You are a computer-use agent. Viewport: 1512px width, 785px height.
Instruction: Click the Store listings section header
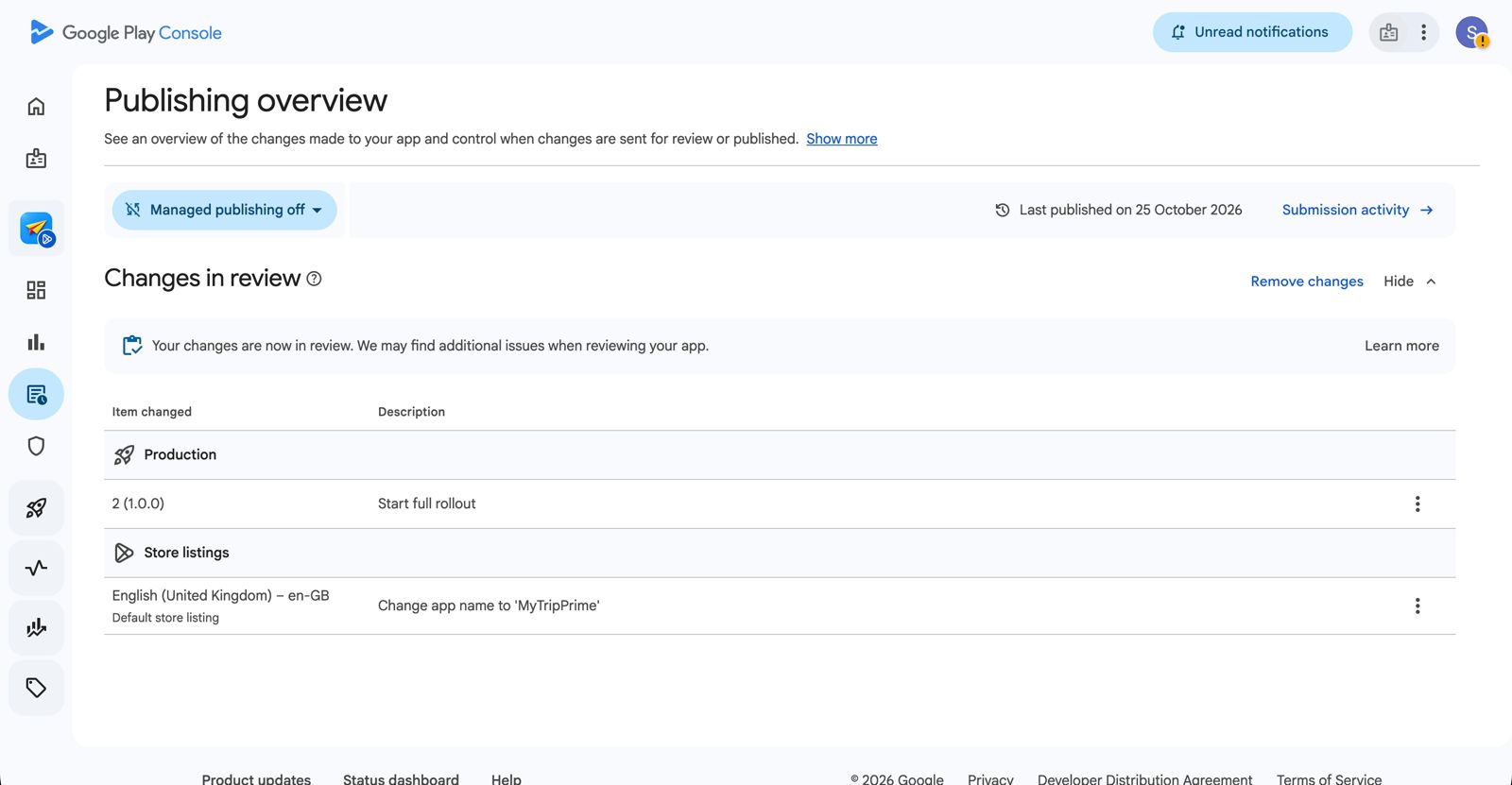pos(780,553)
